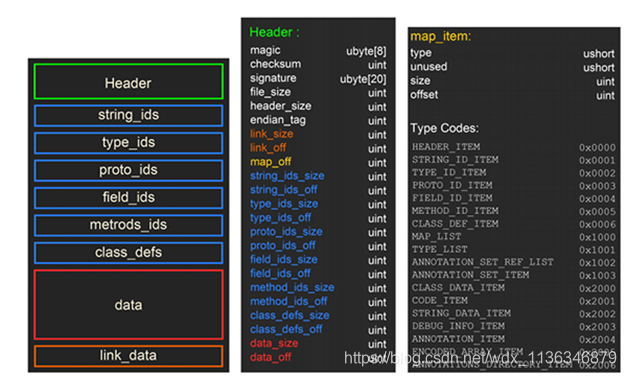Image resolution: width=627 pixels, height=377 pixels.
Task: Select the "TYPE_LIST" entry
Action: 439,249
